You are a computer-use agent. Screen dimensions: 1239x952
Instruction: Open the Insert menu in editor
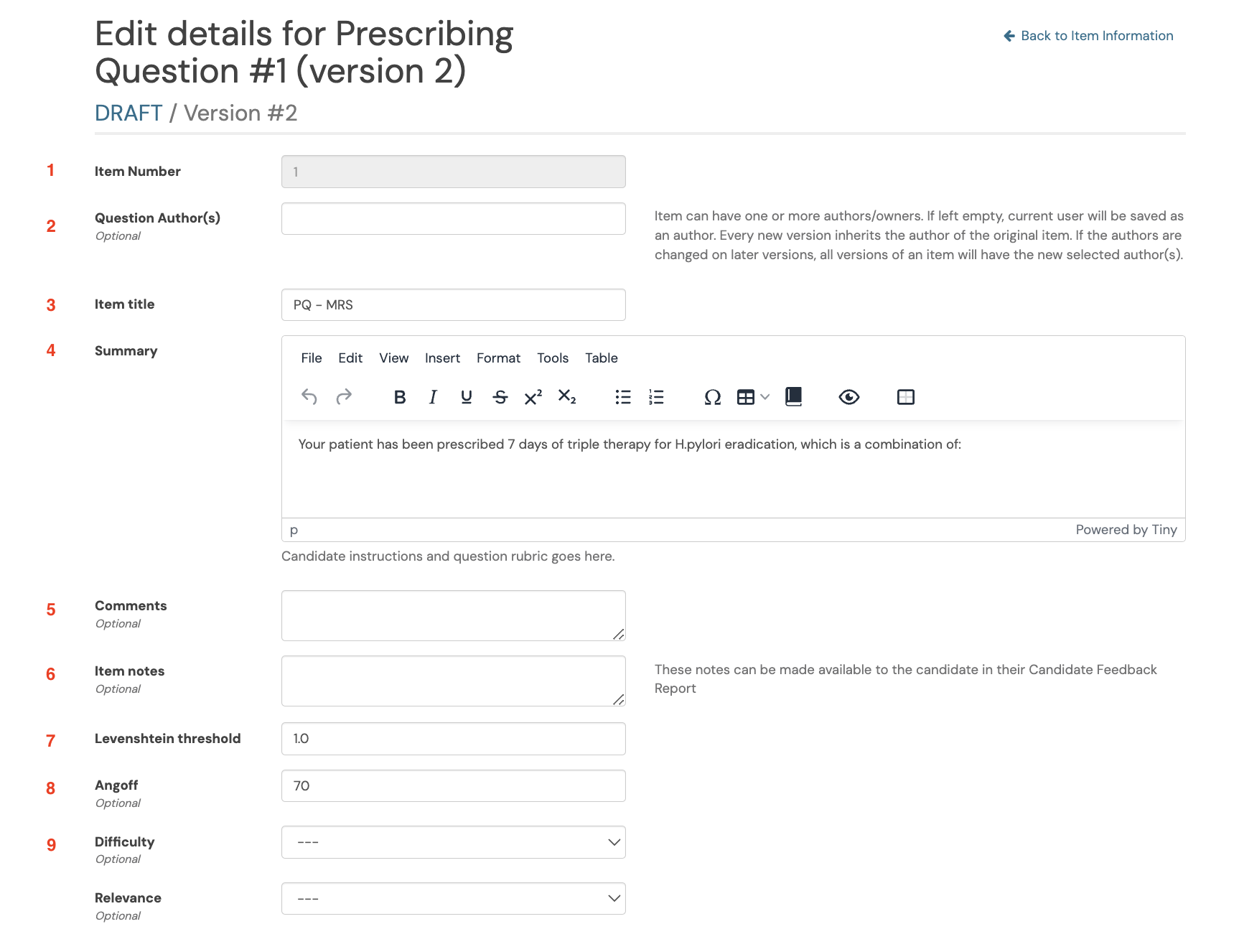point(442,358)
